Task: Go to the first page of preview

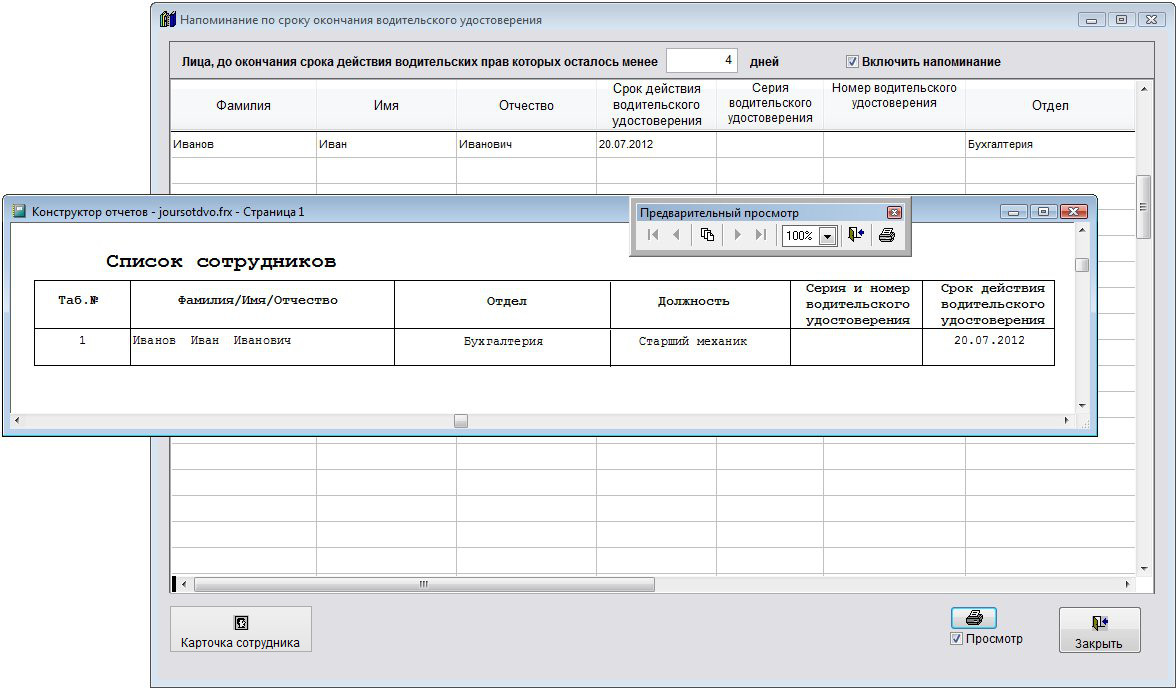Action: (x=653, y=236)
